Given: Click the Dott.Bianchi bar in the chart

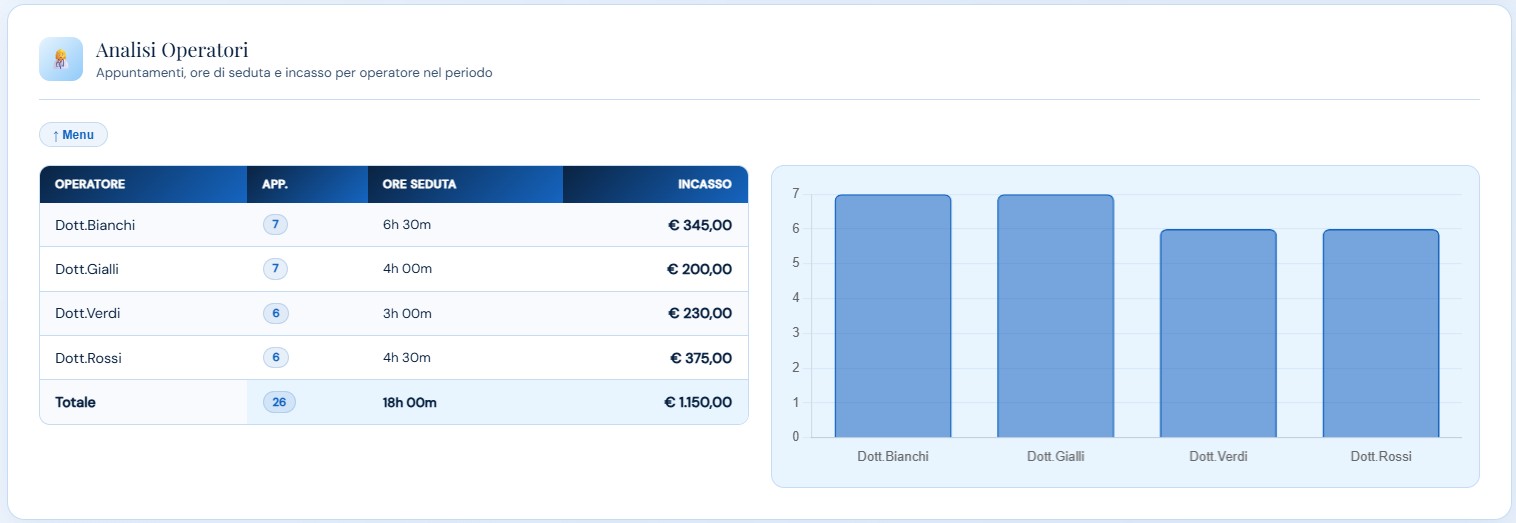Looking at the screenshot, I should (892, 316).
